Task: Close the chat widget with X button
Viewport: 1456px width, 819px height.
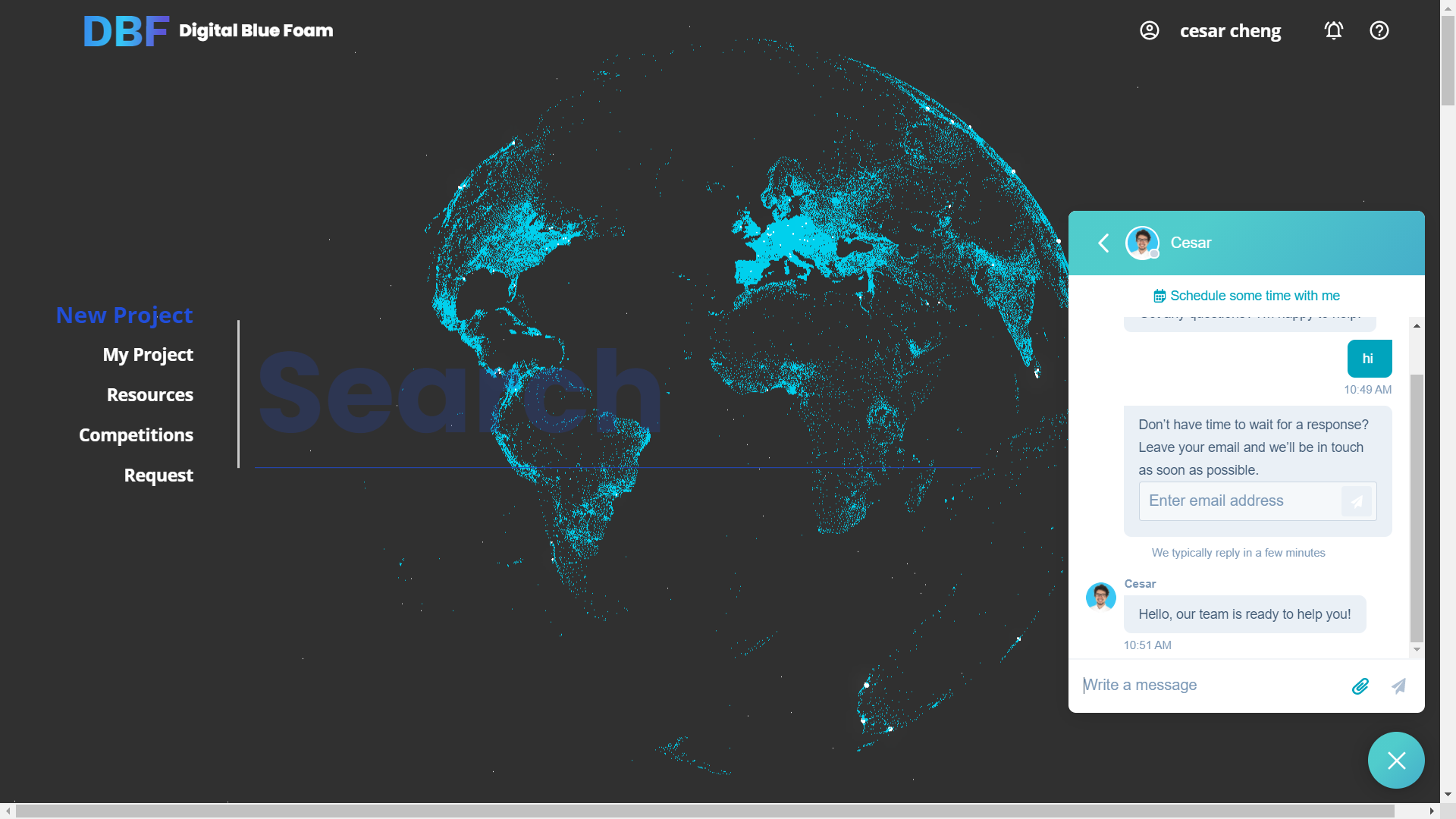Action: (1396, 760)
